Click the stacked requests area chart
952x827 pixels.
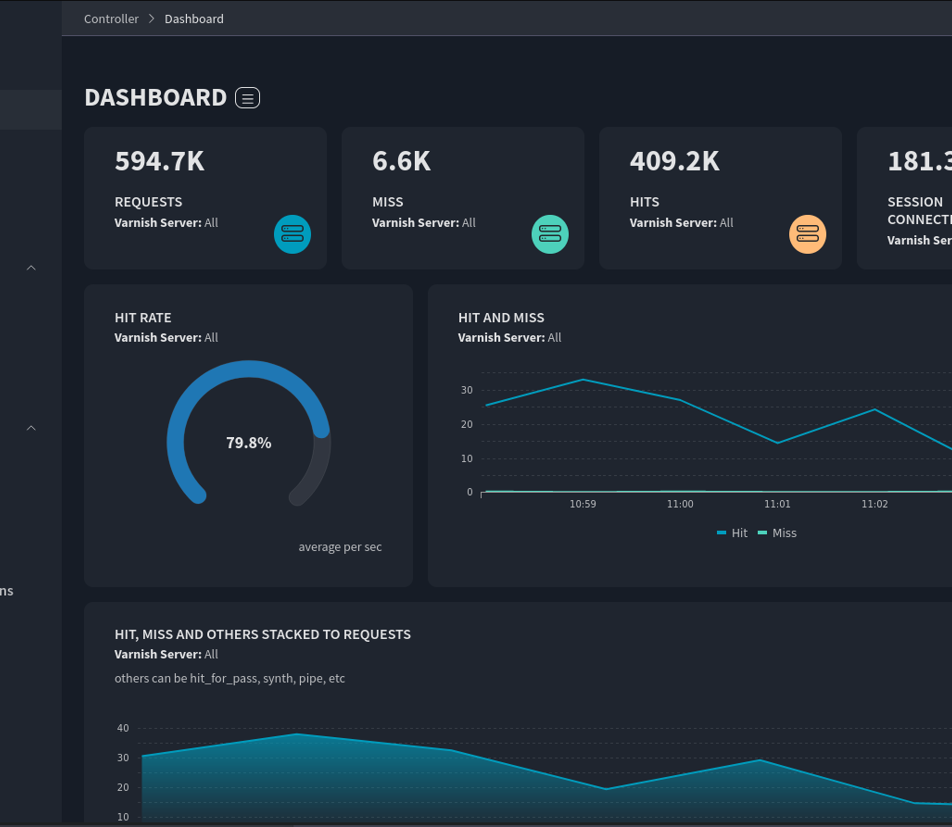(x=500, y=780)
